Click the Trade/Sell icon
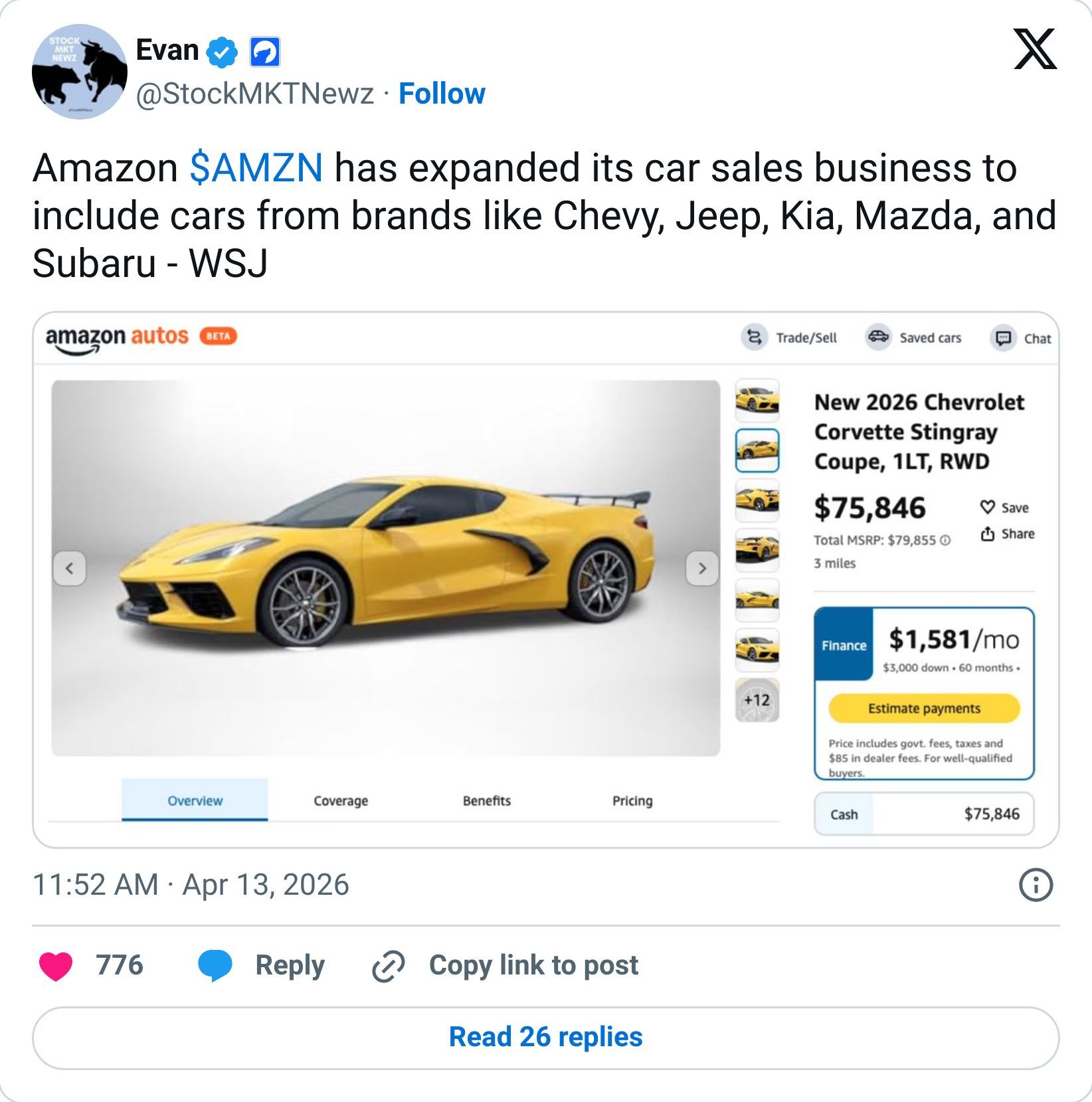 tap(753, 337)
